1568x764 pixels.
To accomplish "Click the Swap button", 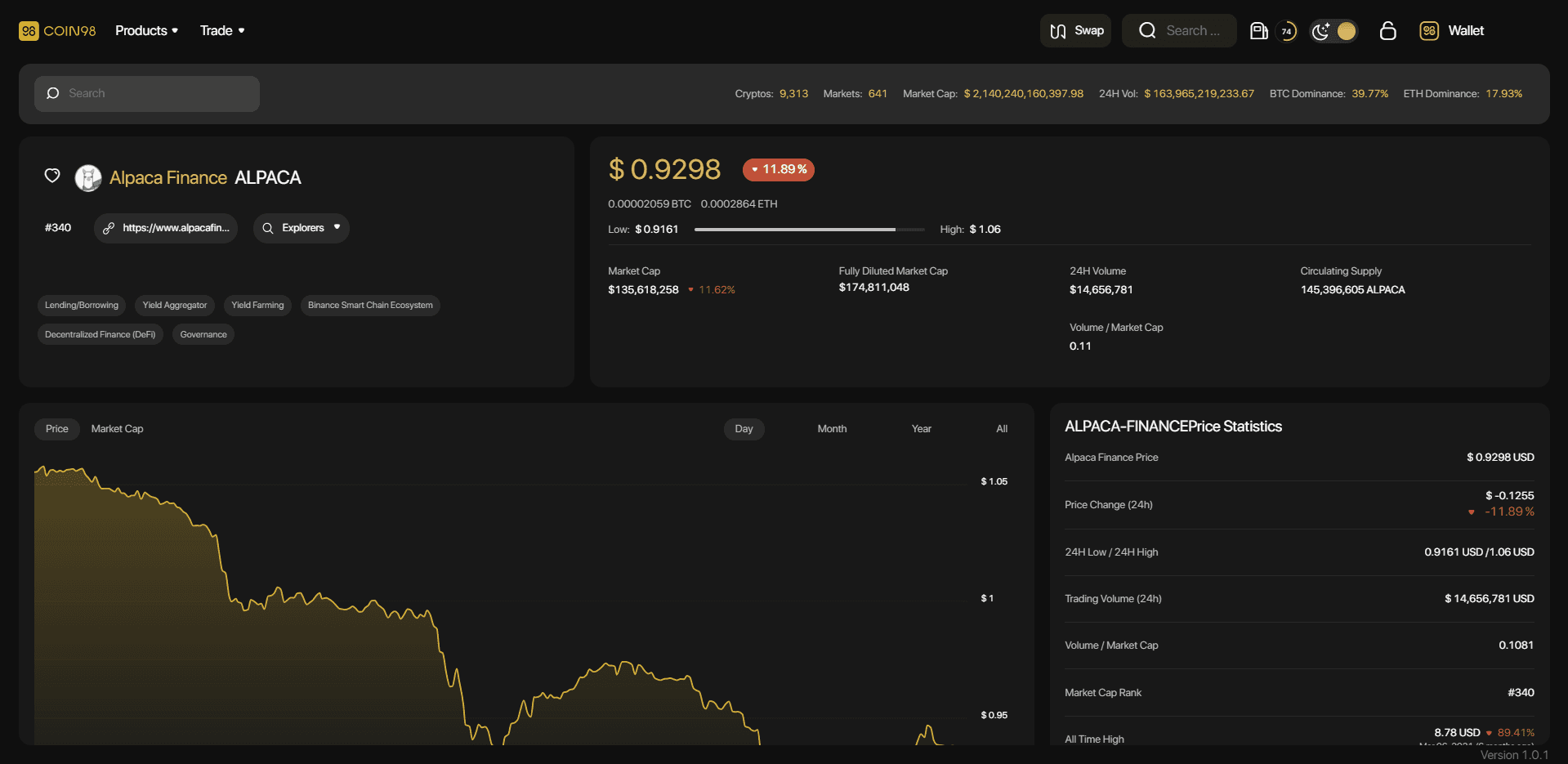I will pyautogui.click(x=1075, y=31).
